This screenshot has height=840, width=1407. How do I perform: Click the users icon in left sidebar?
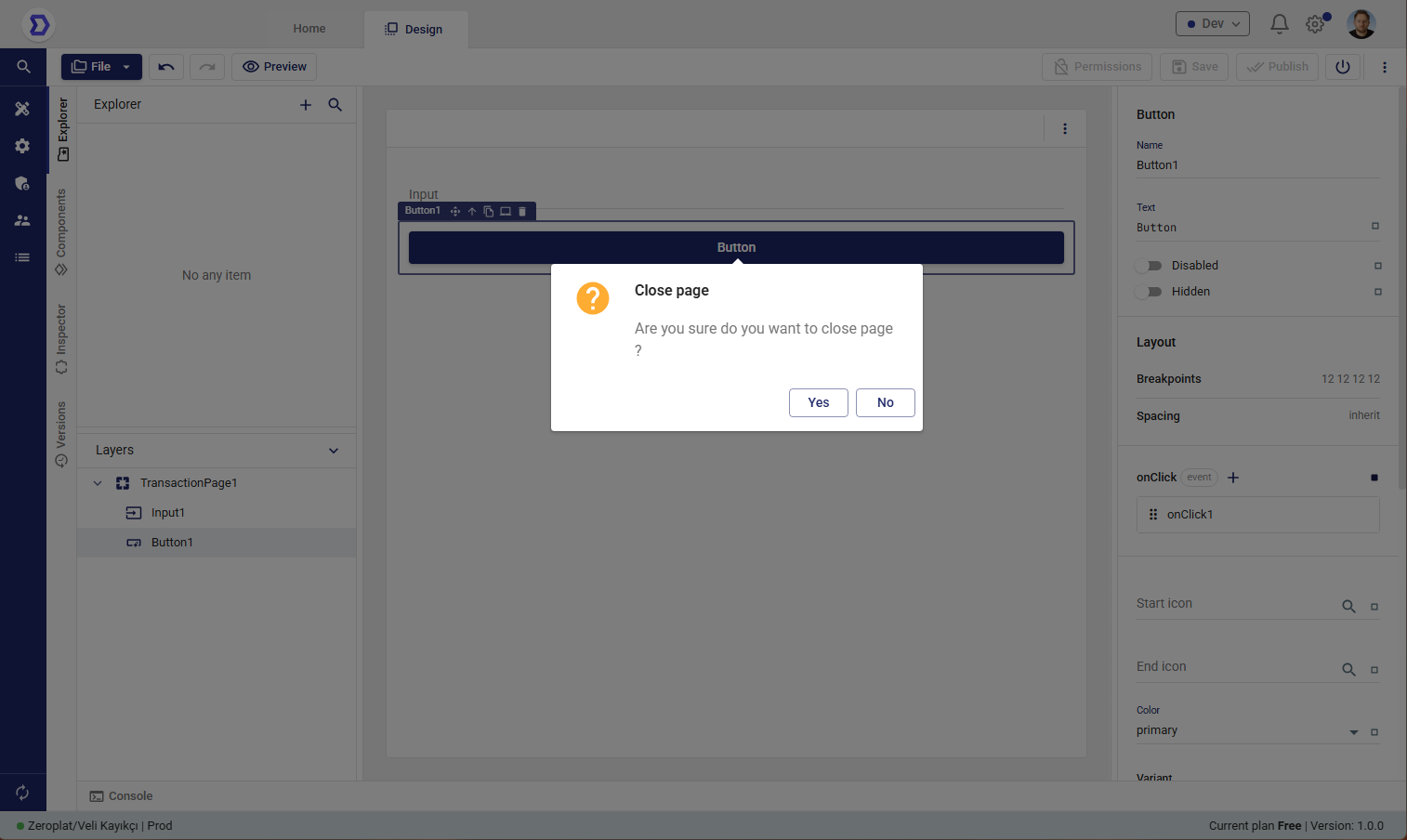tap(22, 220)
